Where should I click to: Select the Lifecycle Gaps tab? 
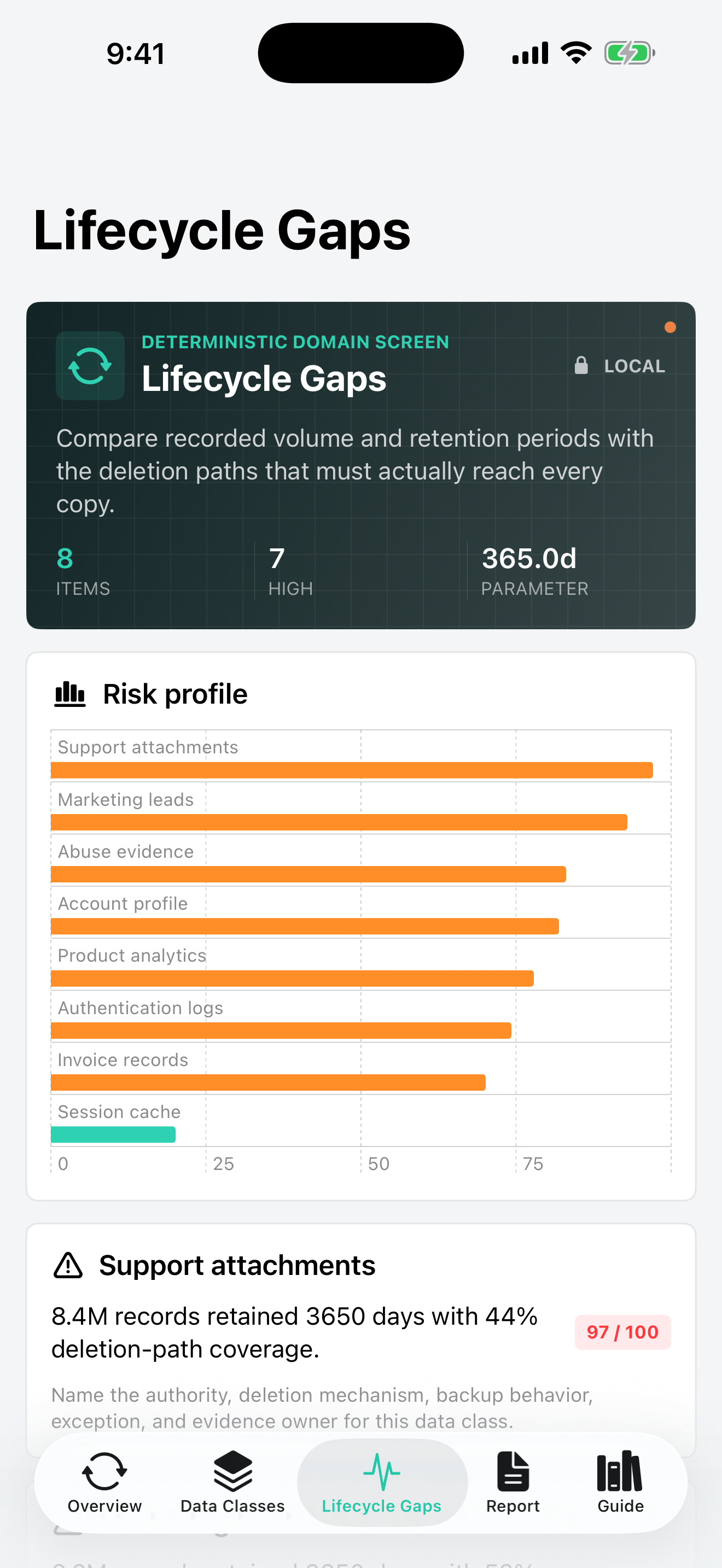[382, 1482]
